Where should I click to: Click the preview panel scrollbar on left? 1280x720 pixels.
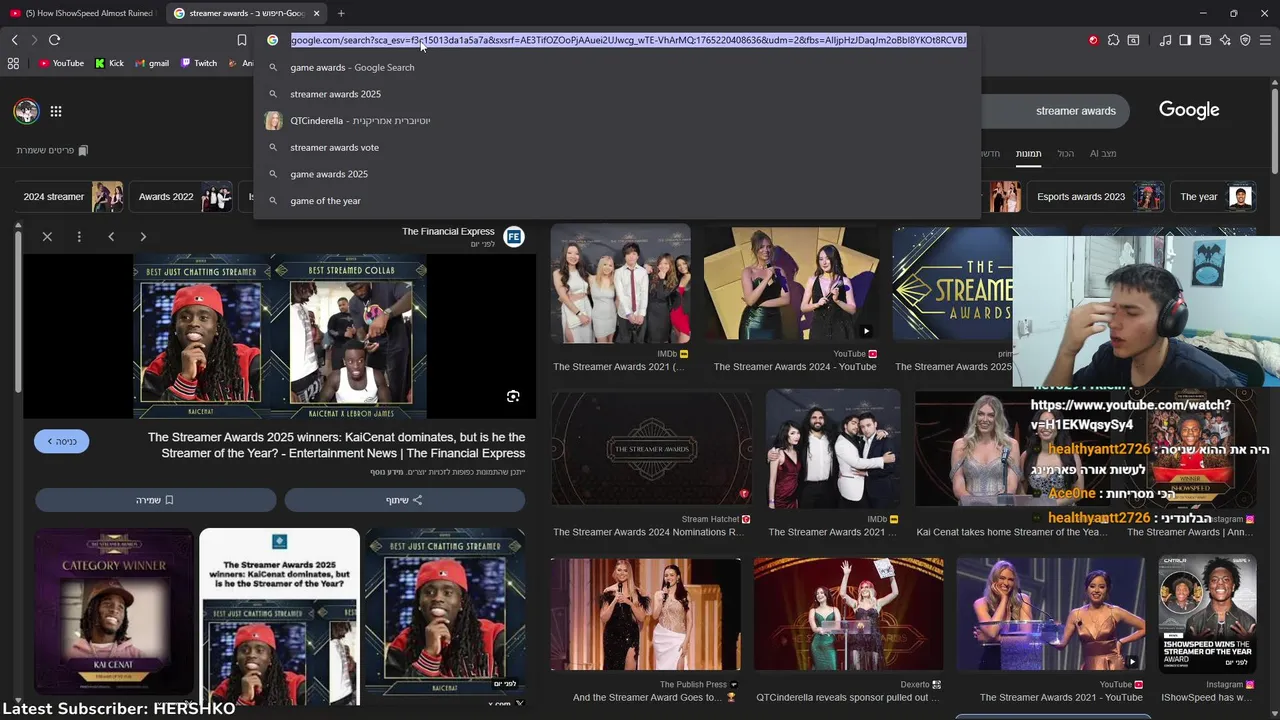tap(17, 310)
